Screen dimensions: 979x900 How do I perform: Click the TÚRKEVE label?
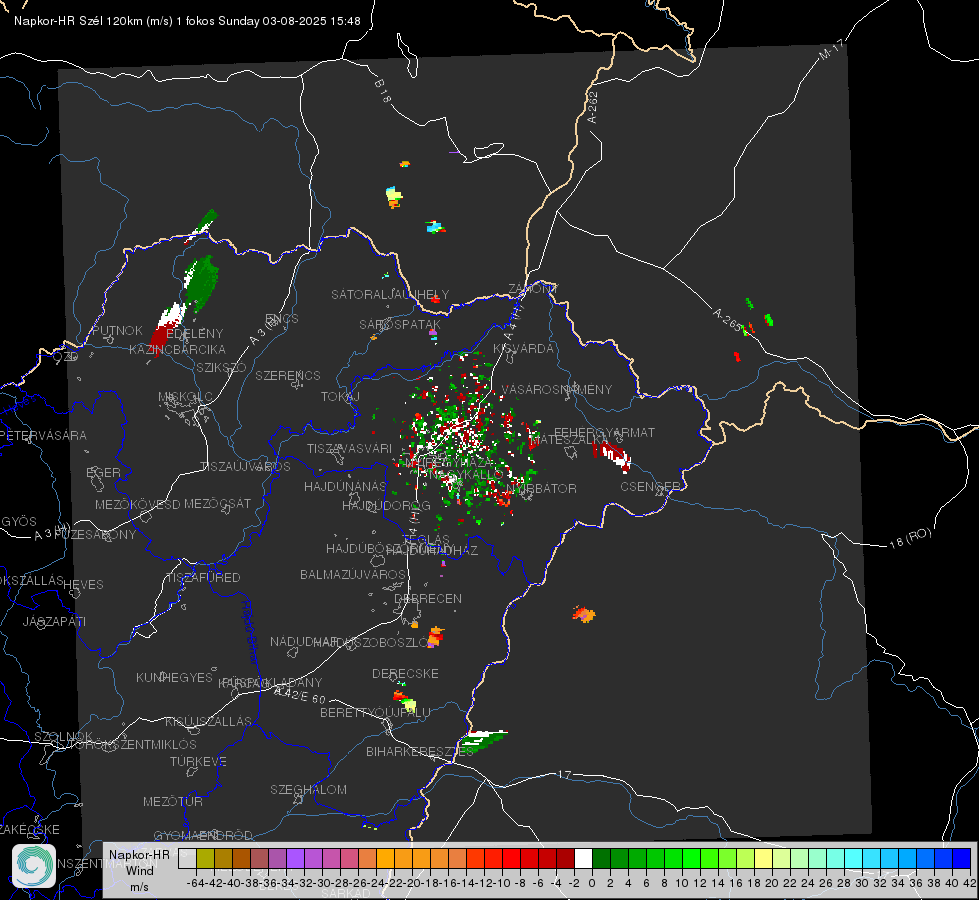tap(199, 761)
